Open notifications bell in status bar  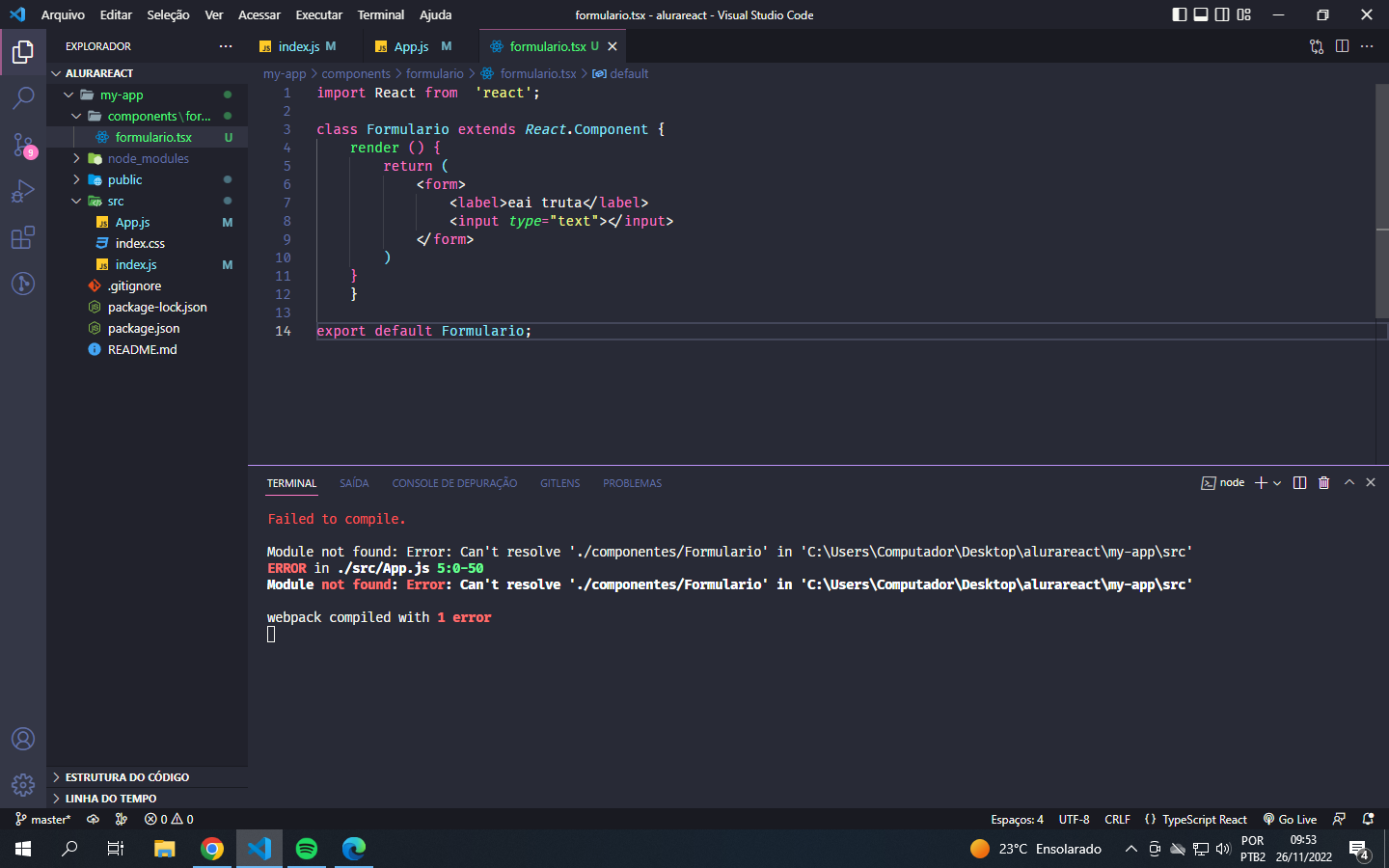pos(1368,819)
